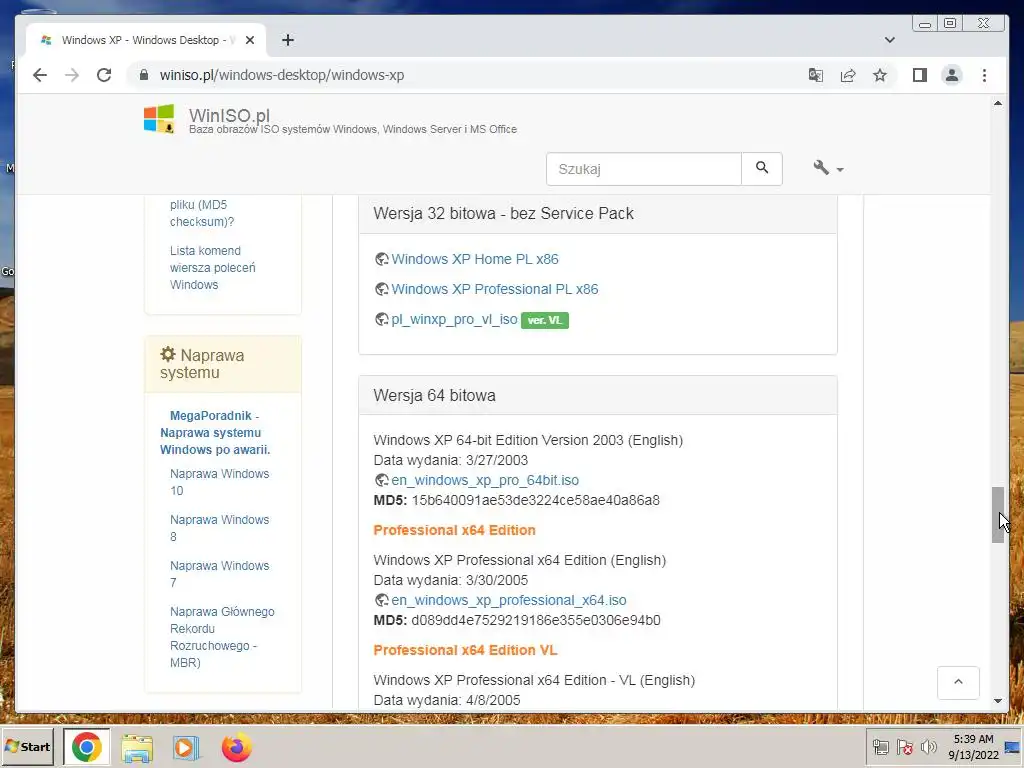This screenshot has width=1024, height=768.
Task: Open pl_winxp_pro_vl_iso link
Action: tap(454, 319)
